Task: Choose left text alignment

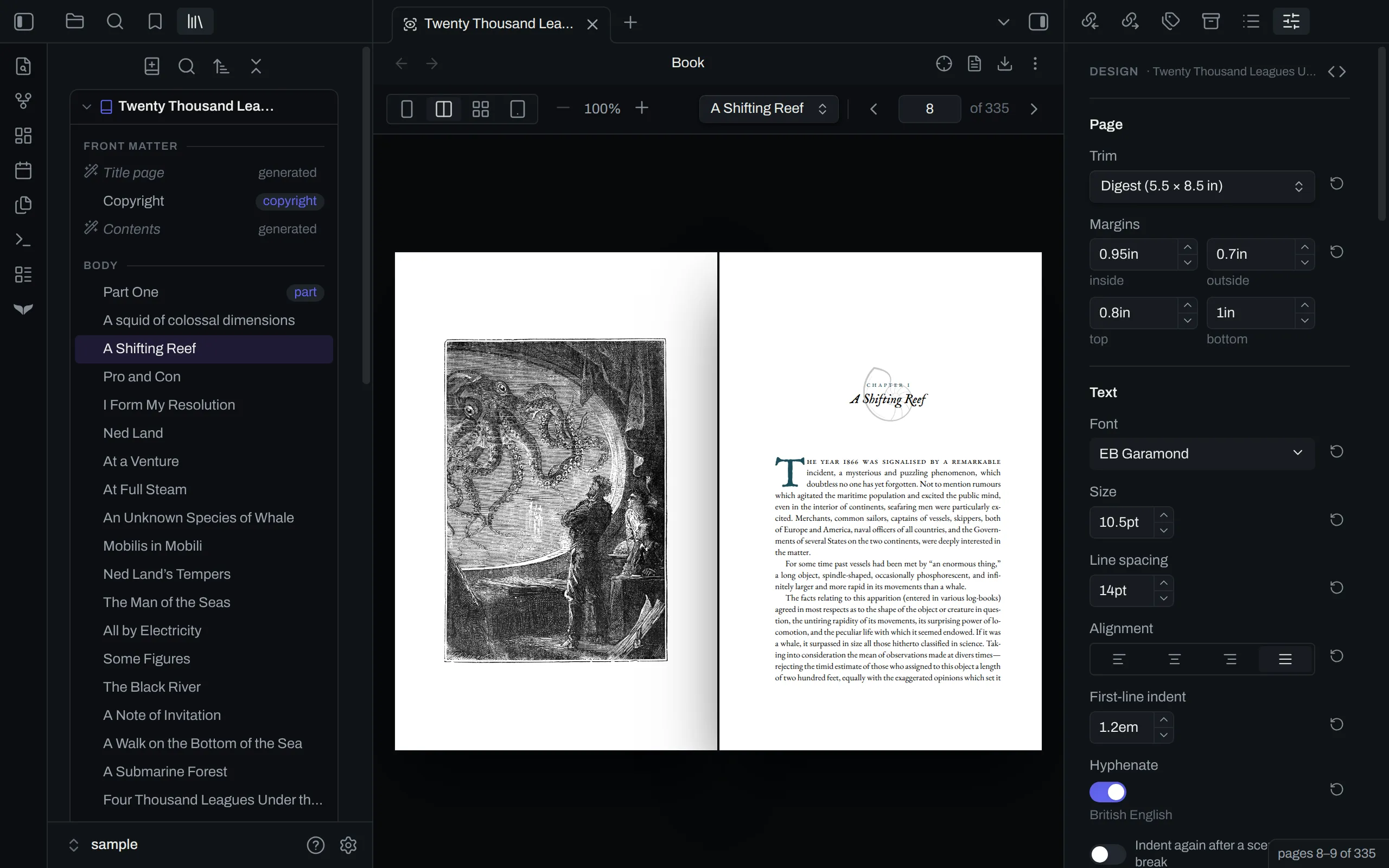Action: point(1119,659)
